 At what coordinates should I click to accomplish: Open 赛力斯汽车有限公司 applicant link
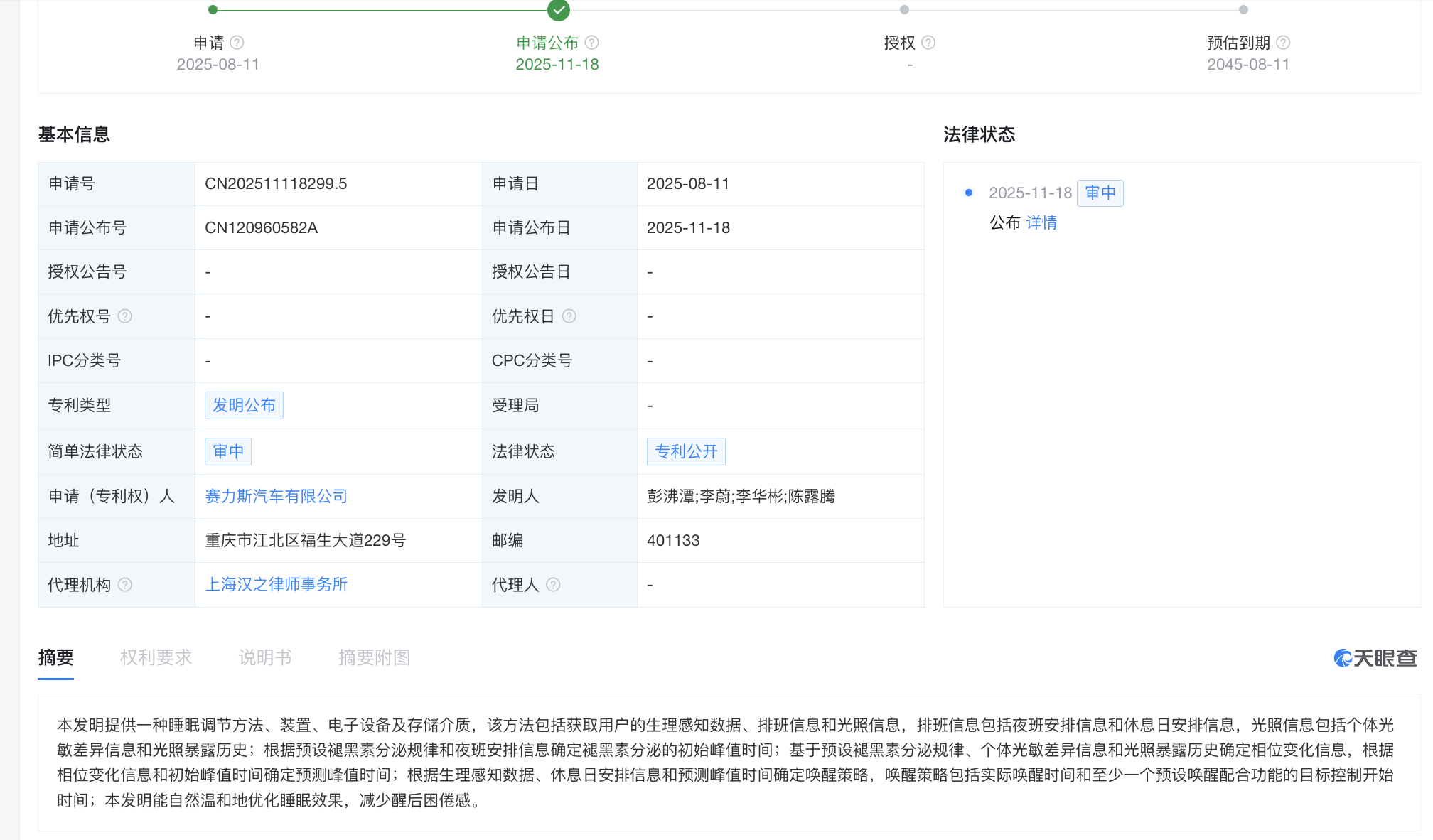[276, 496]
